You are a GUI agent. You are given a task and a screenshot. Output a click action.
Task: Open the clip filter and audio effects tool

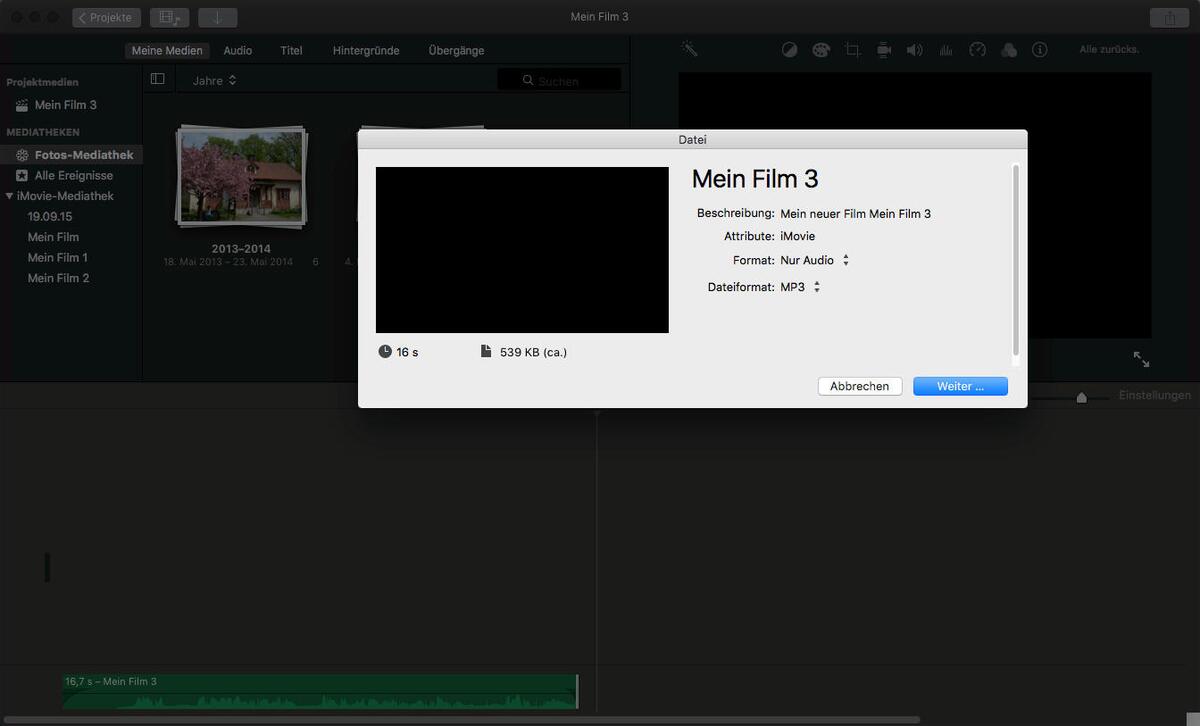coord(1009,50)
